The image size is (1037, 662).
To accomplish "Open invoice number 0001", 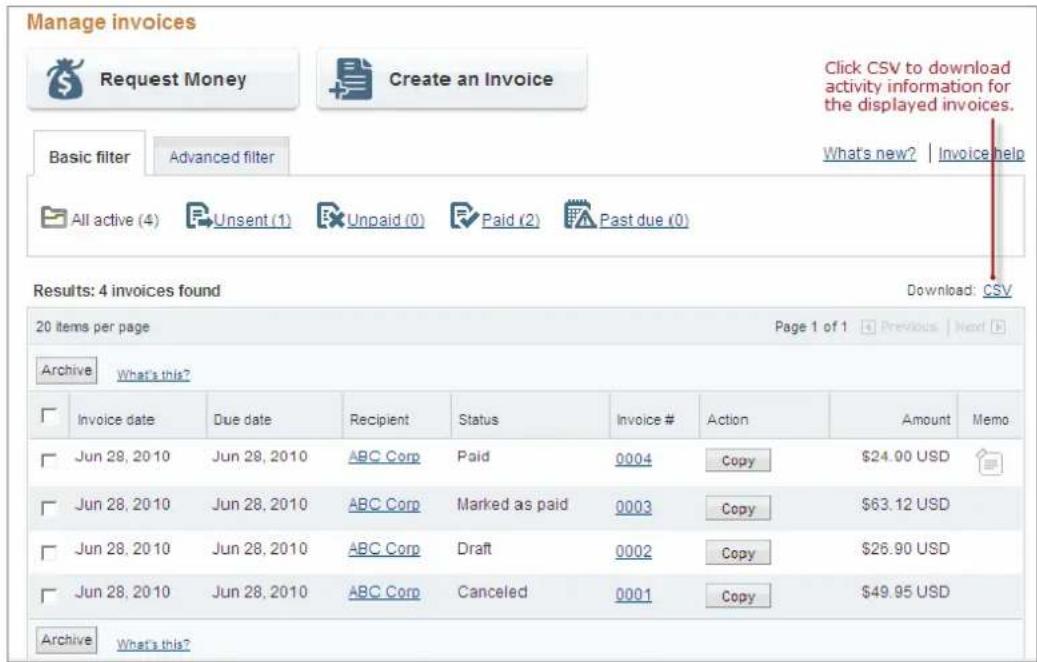I will [x=634, y=595].
